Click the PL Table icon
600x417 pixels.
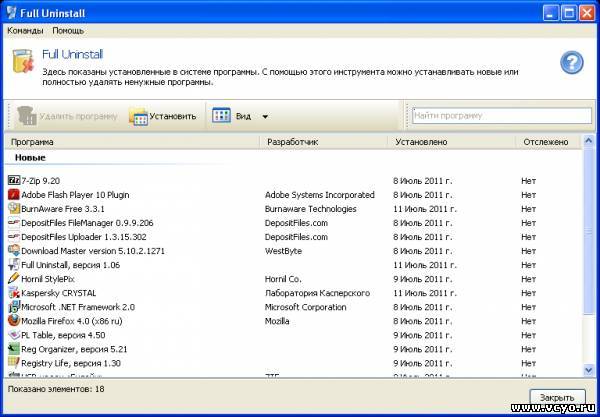click(14, 335)
